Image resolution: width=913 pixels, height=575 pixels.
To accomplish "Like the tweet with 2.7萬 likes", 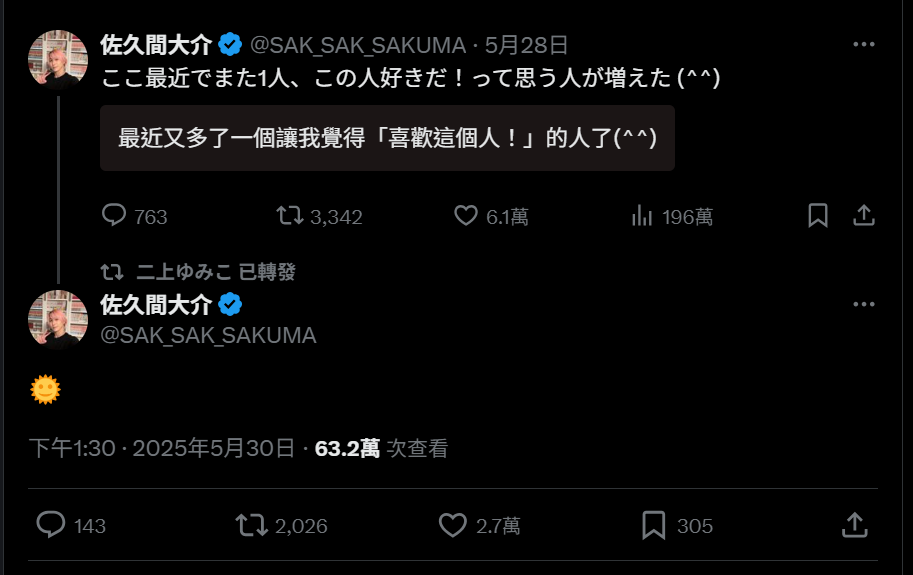I will tap(454, 525).
